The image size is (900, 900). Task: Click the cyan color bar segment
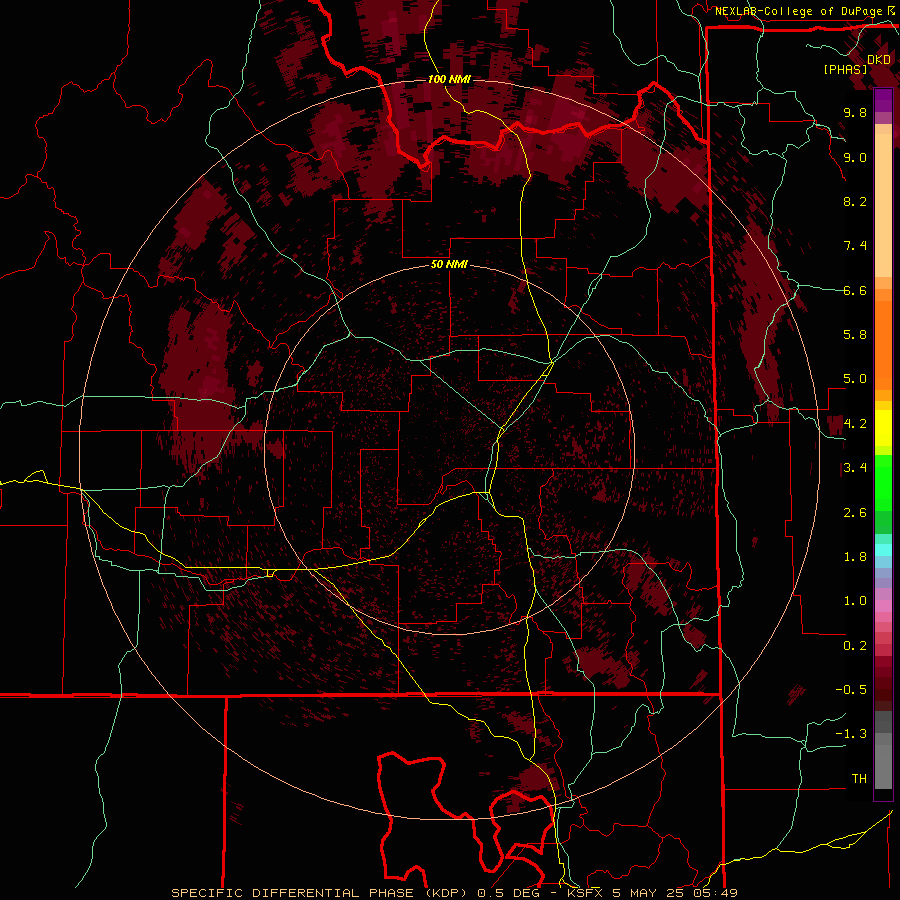point(883,550)
